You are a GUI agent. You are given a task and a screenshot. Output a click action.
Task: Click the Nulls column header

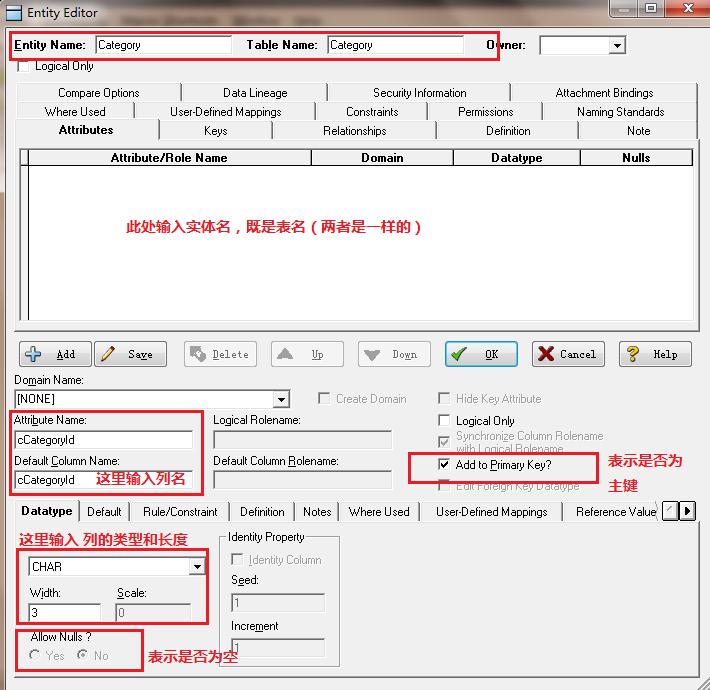636,158
